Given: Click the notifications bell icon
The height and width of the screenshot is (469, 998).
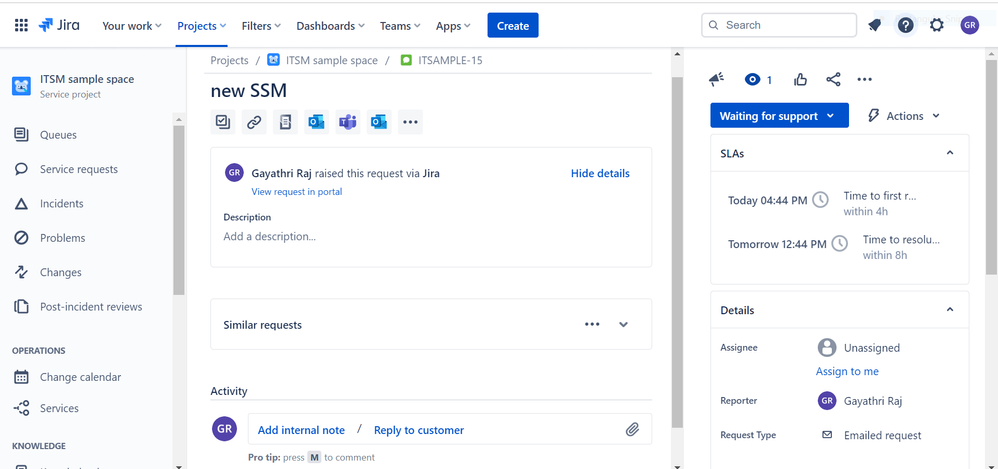Looking at the screenshot, I should (875, 25).
